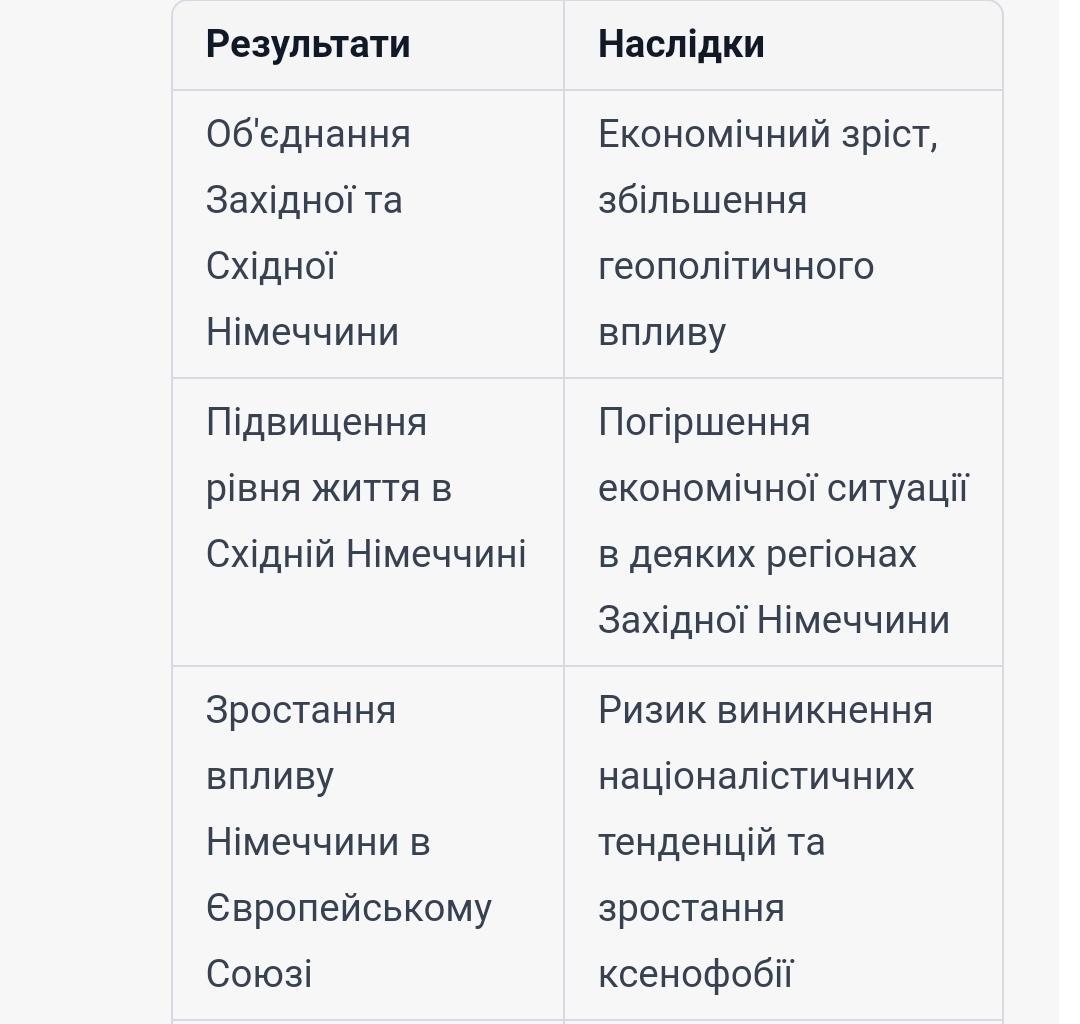Click the word "збільшення" in the first row
The width and height of the screenshot is (1080, 1024).
(702, 201)
